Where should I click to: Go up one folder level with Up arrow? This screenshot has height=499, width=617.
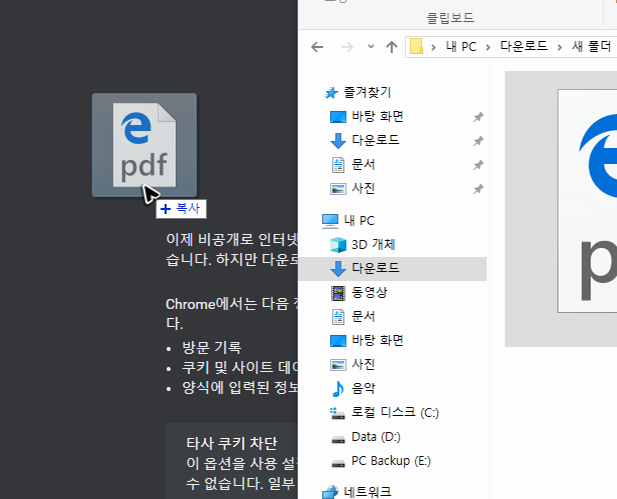point(392,47)
